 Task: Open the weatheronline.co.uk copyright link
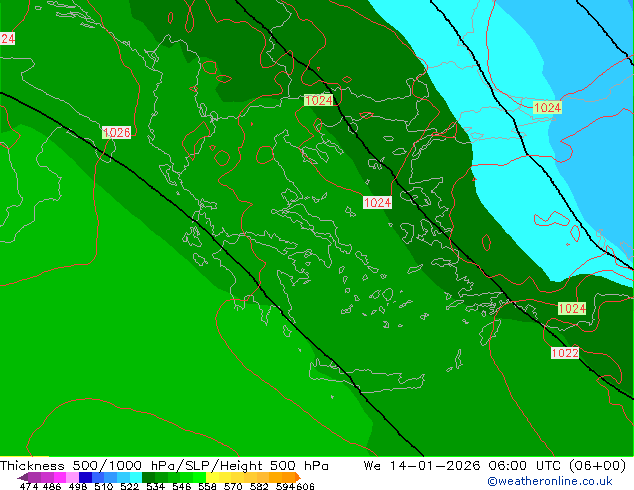550,481
